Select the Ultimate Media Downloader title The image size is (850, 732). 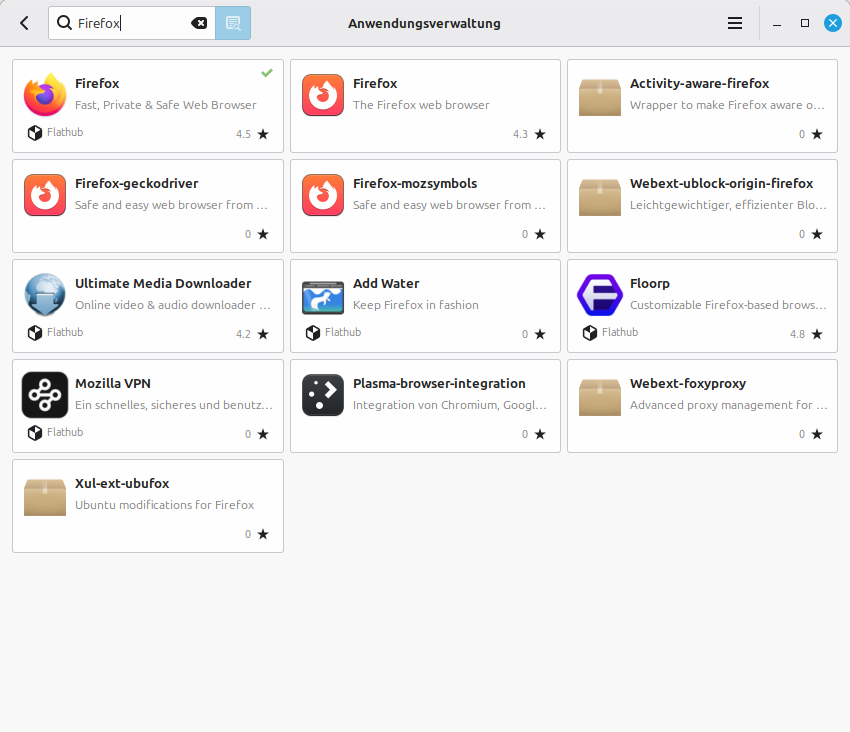pos(163,284)
